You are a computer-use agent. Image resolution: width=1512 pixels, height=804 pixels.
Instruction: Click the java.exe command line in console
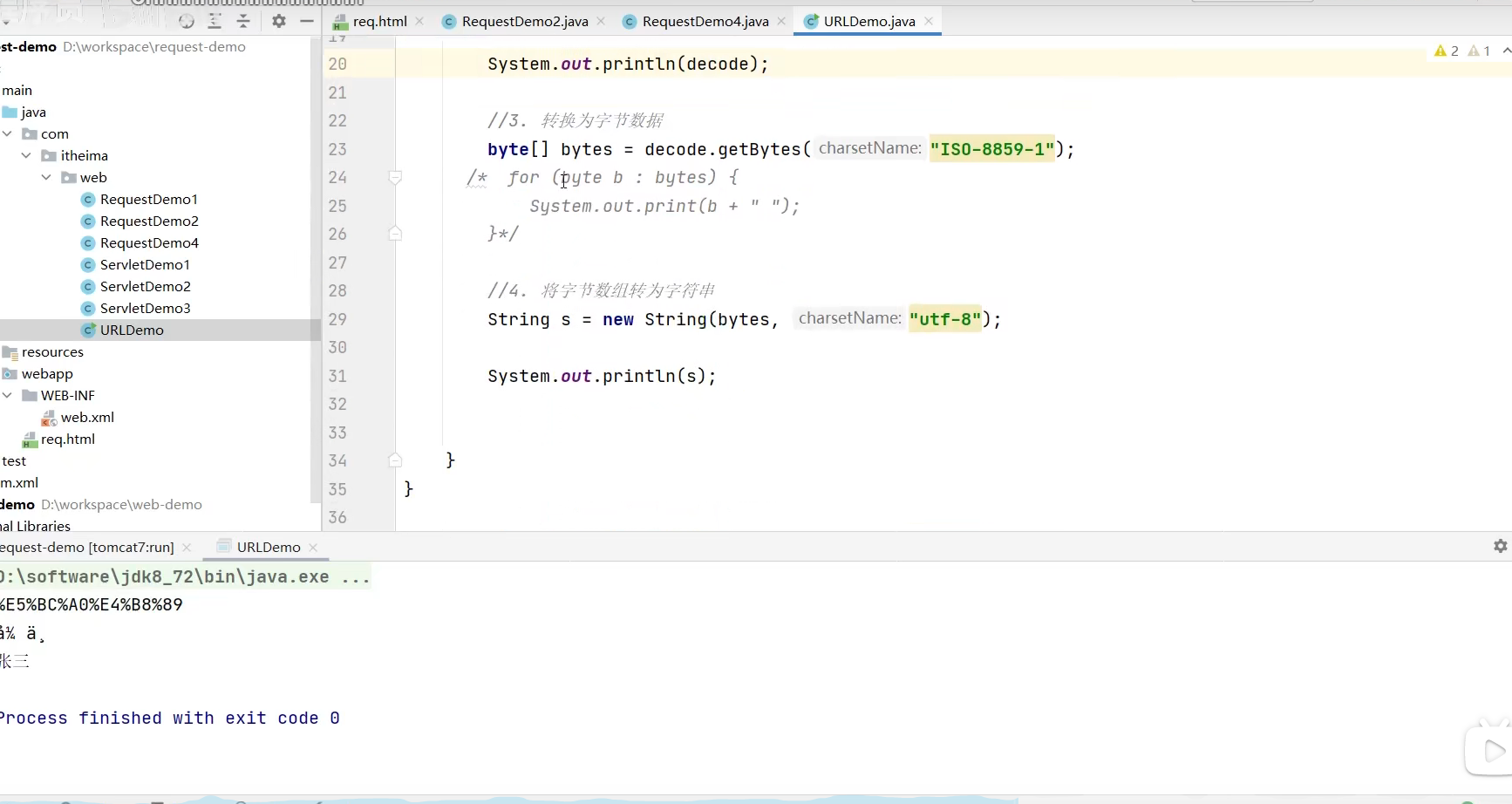[186, 576]
